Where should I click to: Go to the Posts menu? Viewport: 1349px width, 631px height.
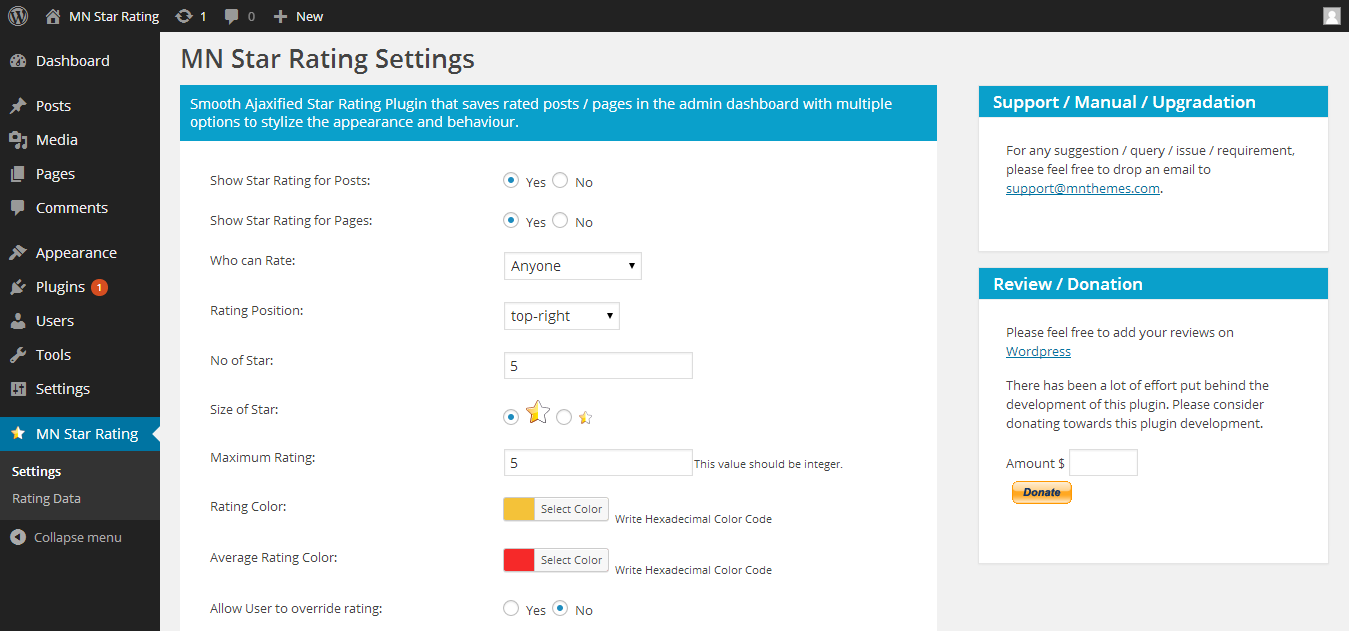pos(53,106)
